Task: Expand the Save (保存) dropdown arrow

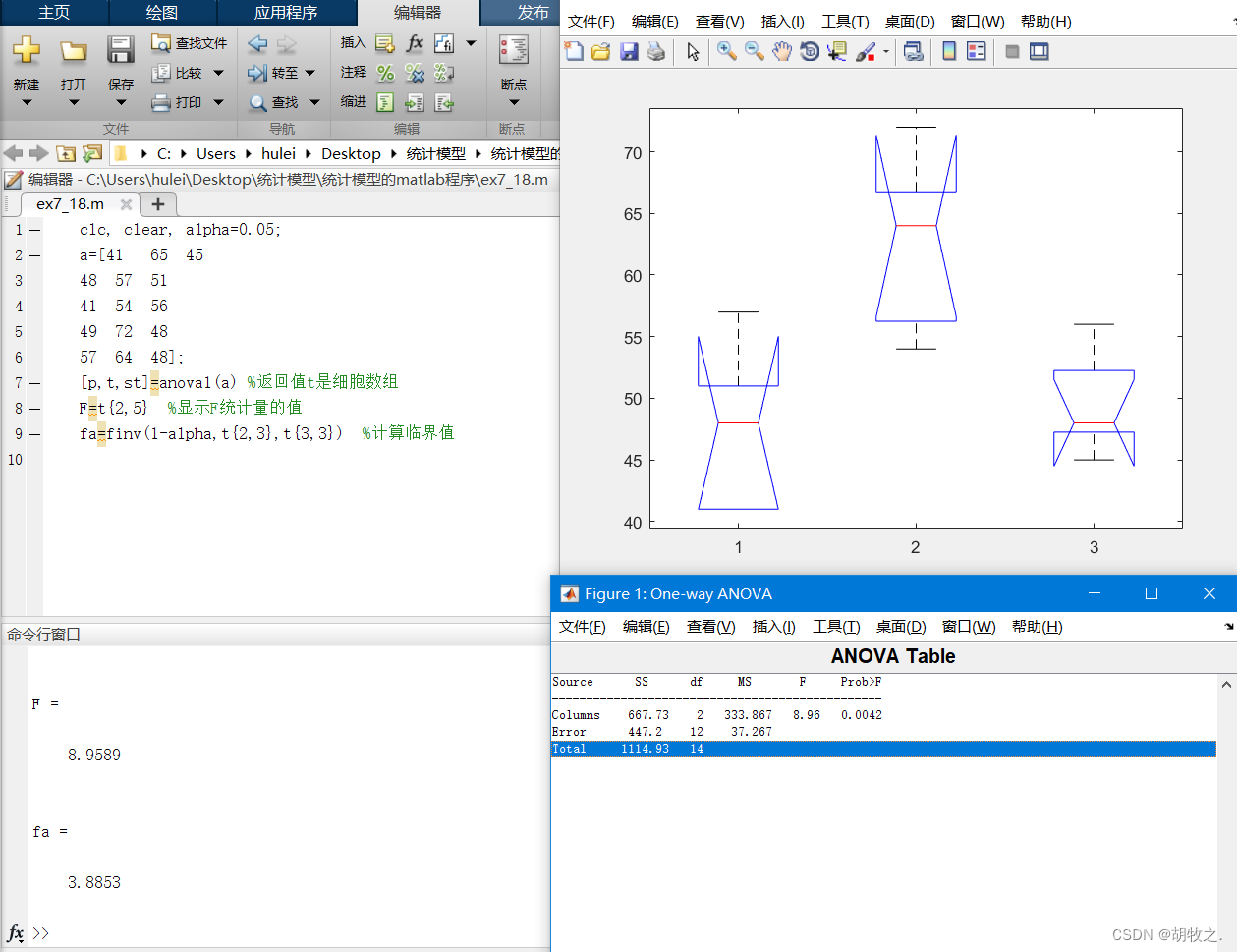Action: (121, 102)
